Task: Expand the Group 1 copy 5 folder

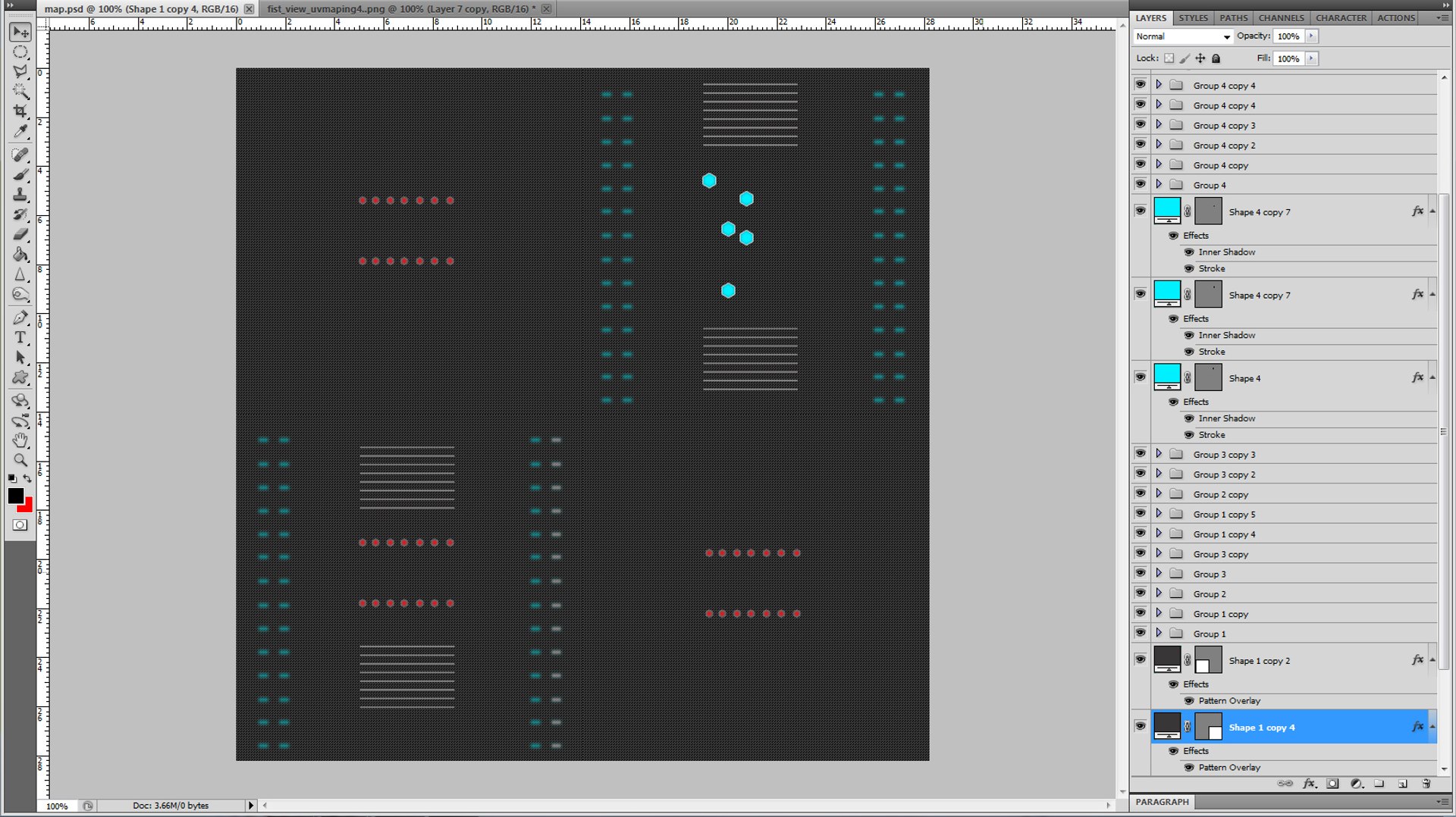Action: pos(1159,513)
